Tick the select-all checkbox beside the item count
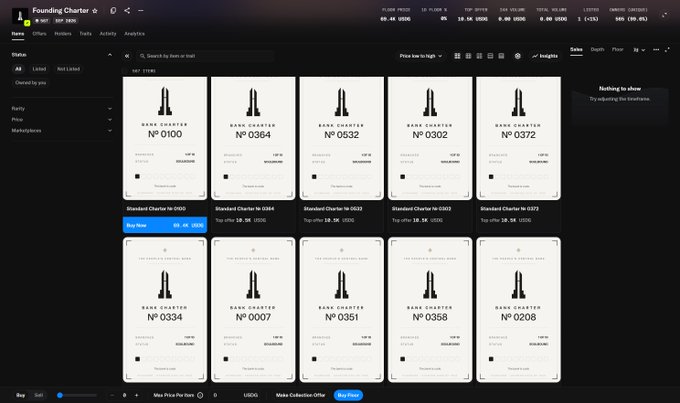Screen dimensions: 680x403 pyautogui.click(x=126, y=71)
